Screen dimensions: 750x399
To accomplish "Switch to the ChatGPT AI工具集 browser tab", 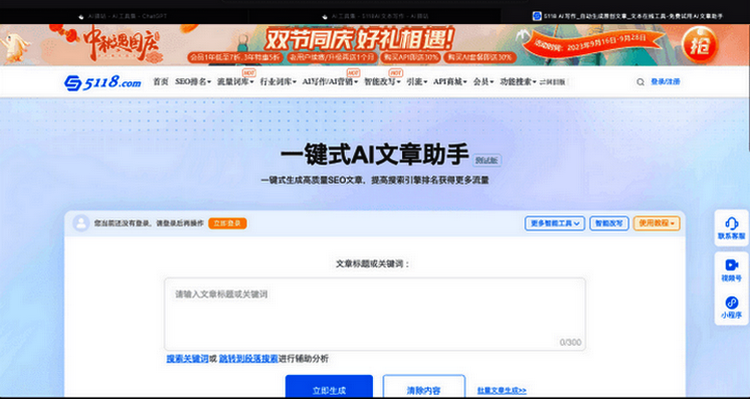I will coord(124,16).
